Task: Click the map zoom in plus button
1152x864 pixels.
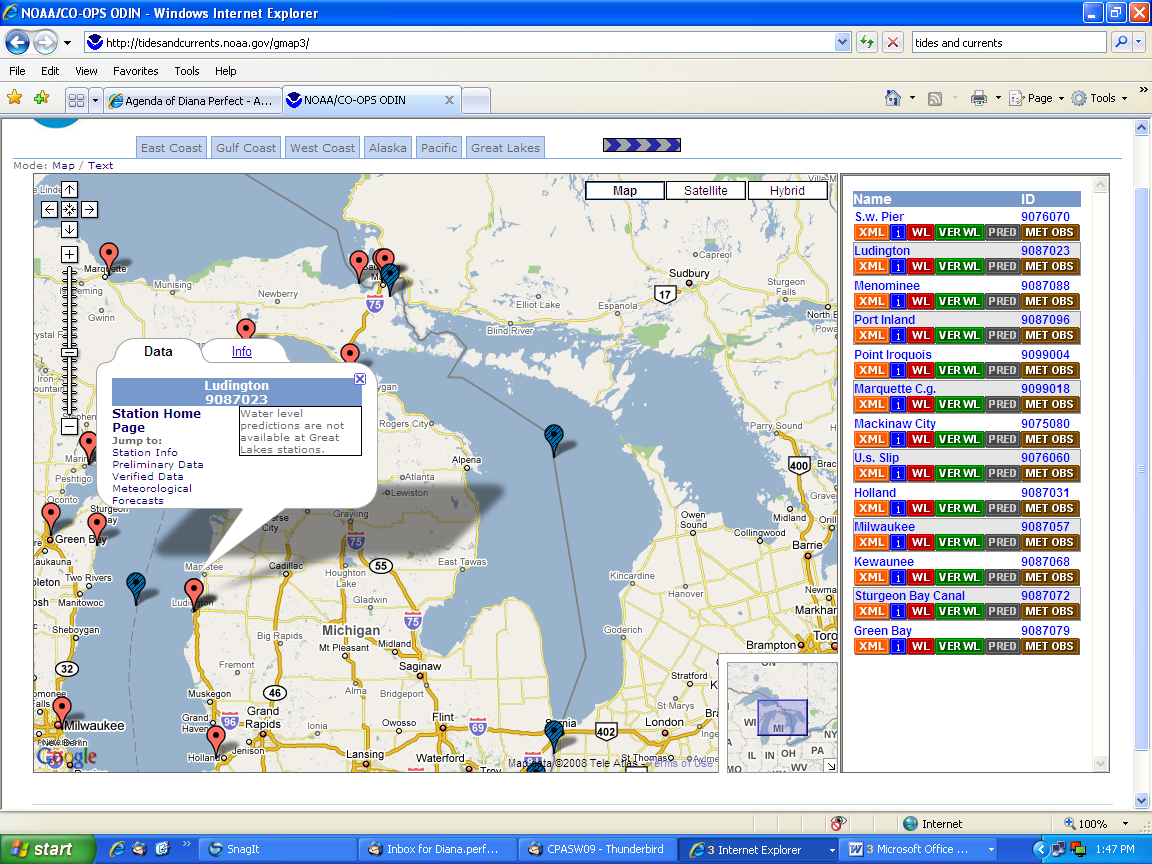Action: [69, 254]
